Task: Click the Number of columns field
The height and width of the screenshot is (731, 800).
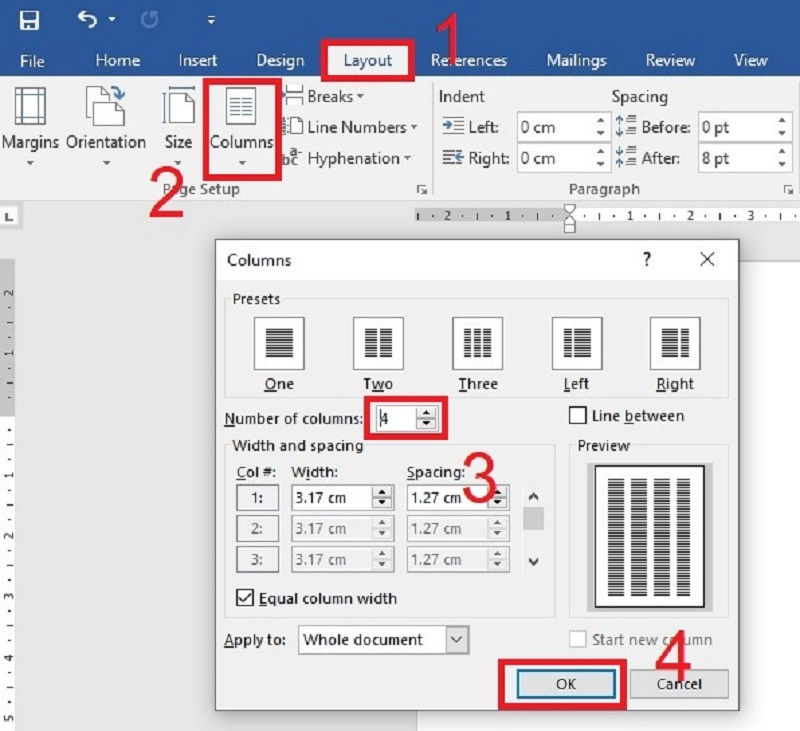Action: [x=396, y=419]
